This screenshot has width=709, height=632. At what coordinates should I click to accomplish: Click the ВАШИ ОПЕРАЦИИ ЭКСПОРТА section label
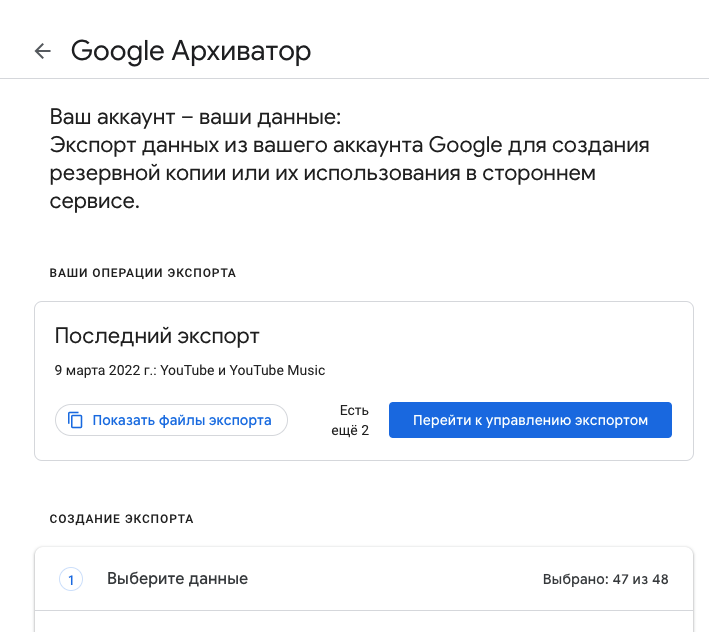143,273
